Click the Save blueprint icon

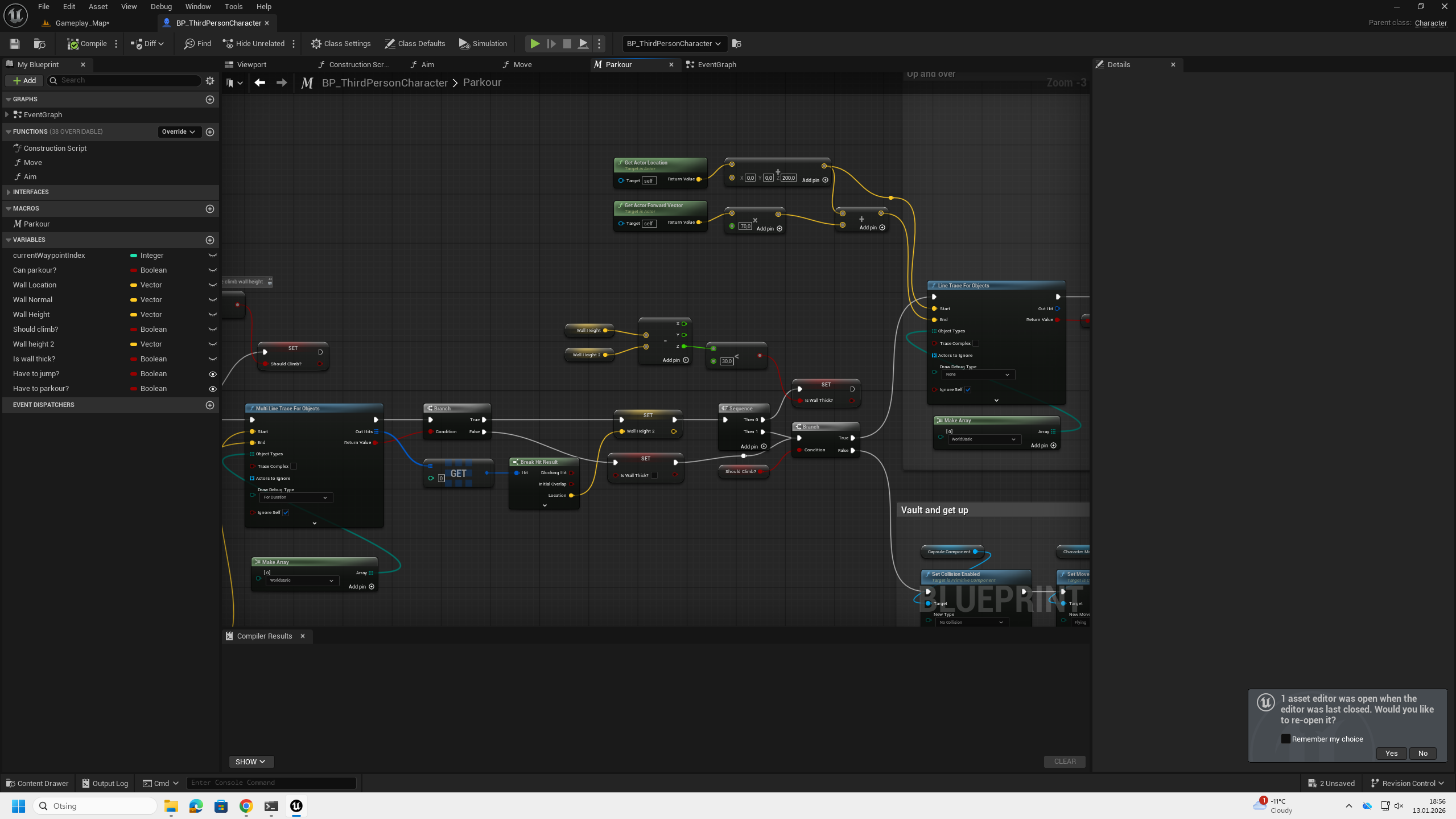[x=15, y=43]
